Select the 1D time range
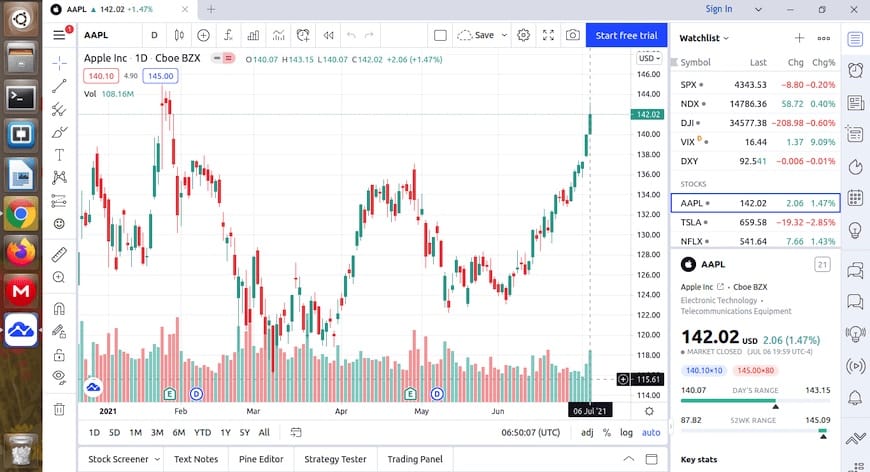This screenshot has width=870, height=472. [x=94, y=433]
